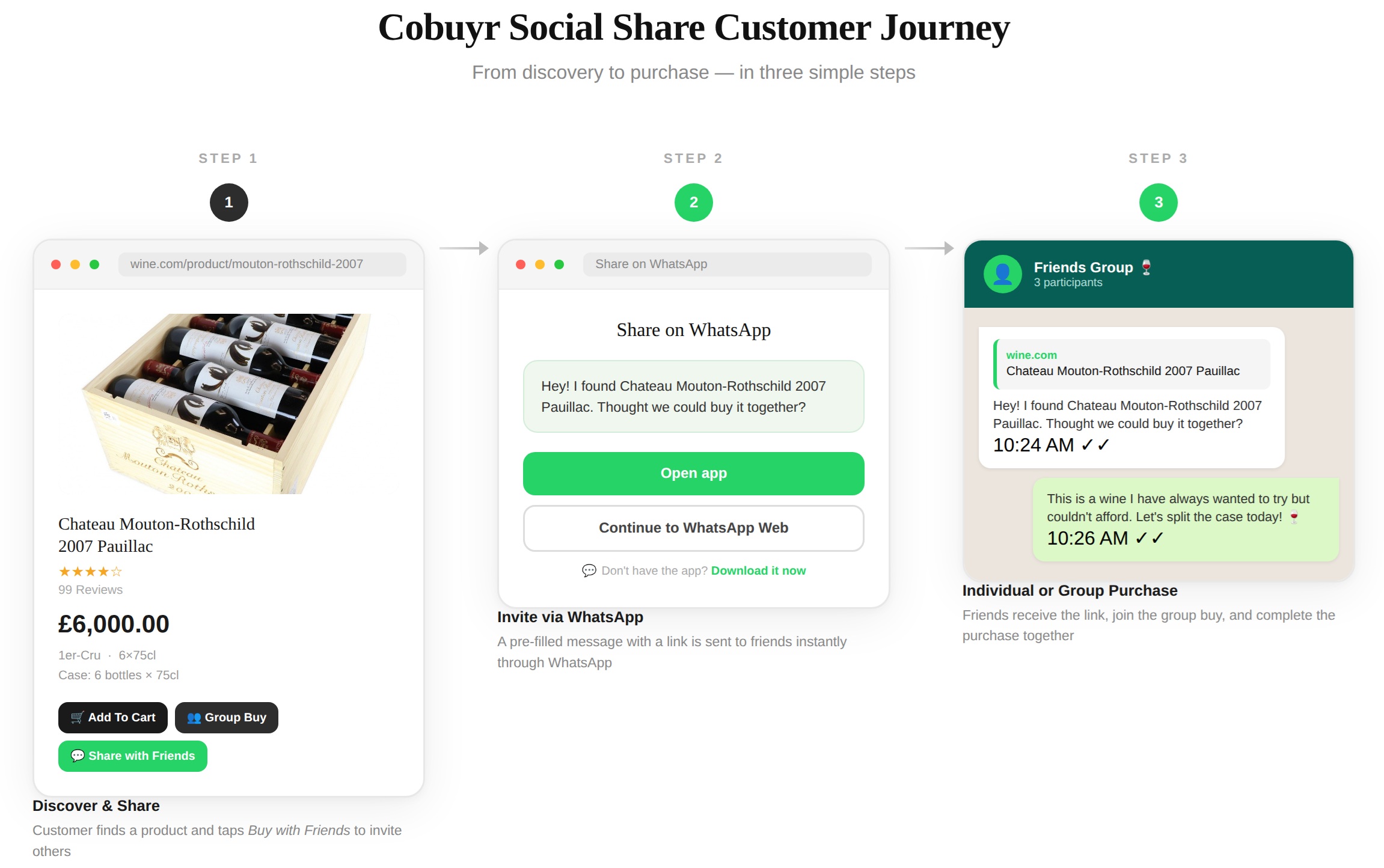Follow the Download it now link
The width and height of the screenshot is (1384, 868).
[x=758, y=570]
